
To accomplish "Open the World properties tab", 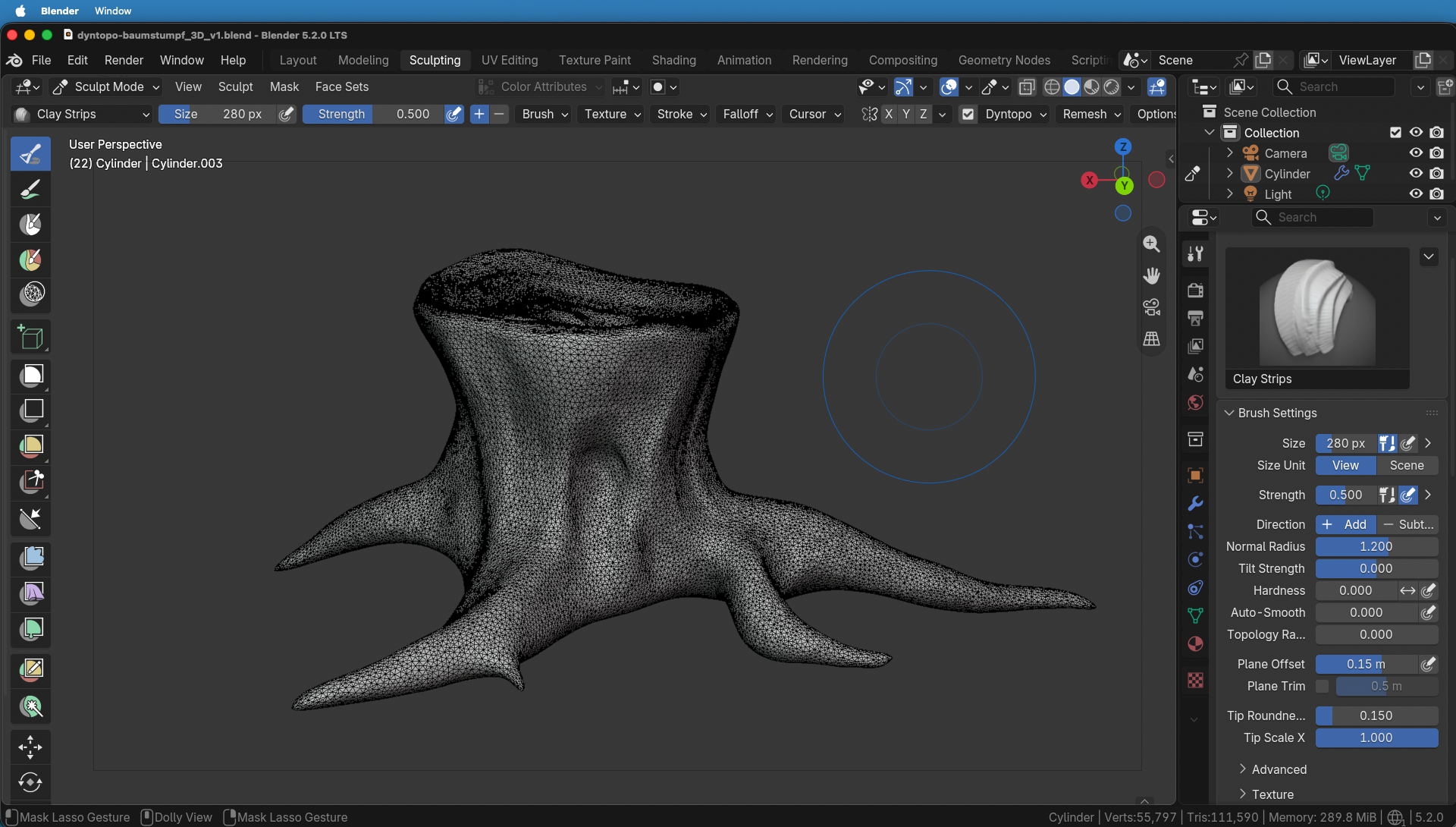I will [x=1196, y=402].
